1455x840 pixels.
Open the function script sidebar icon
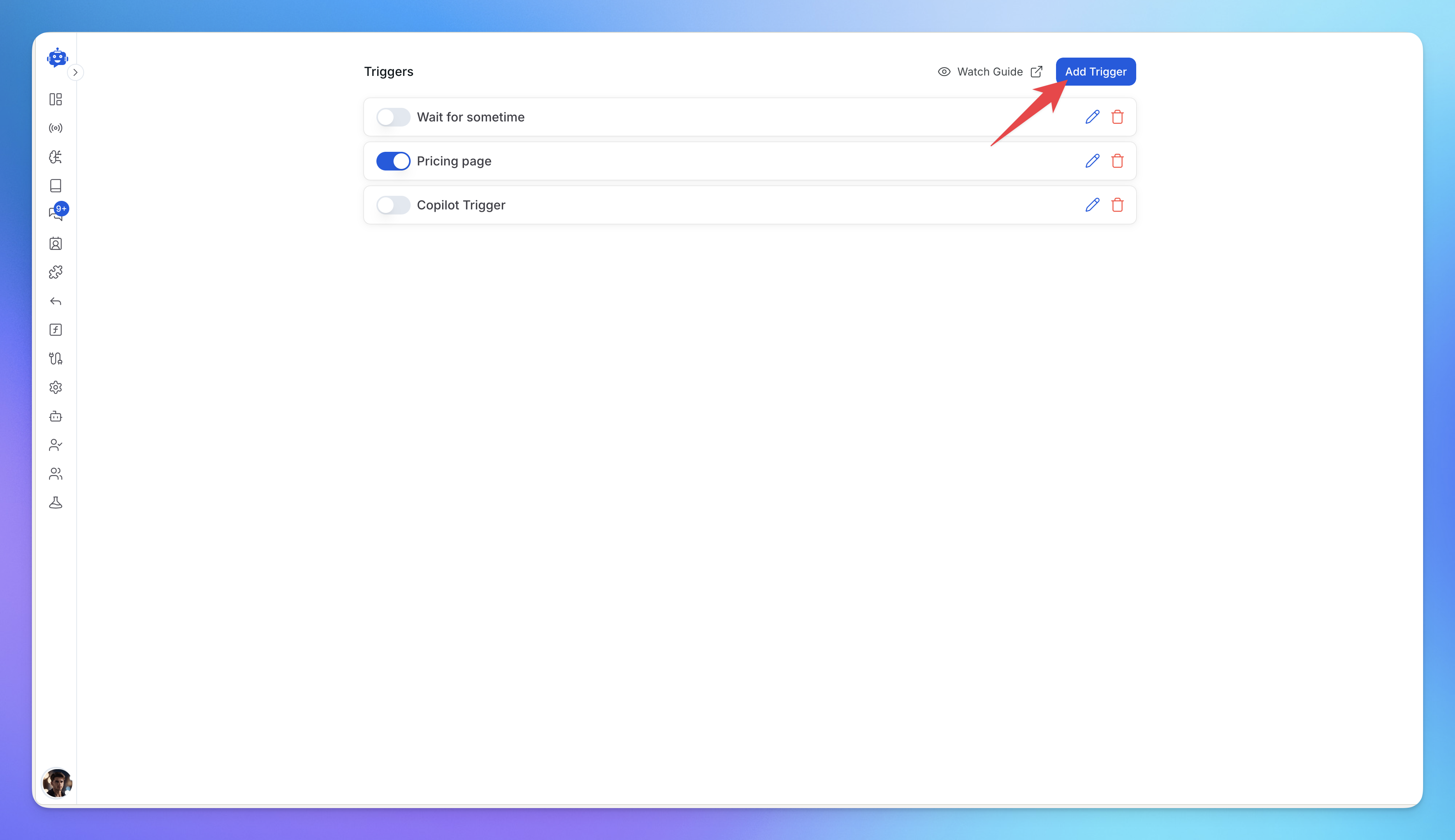[55, 330]
